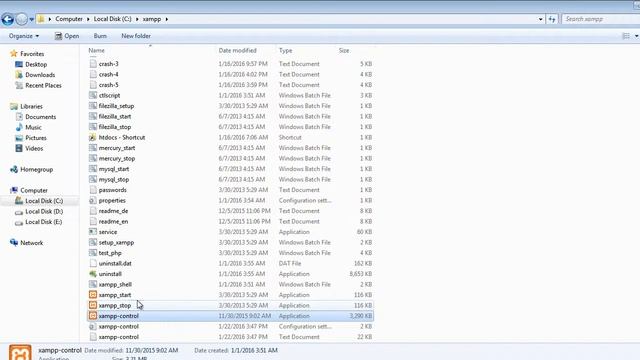Select the passwords text file icon
Screen dimensions: 640x360
click(x=93, y=190)
